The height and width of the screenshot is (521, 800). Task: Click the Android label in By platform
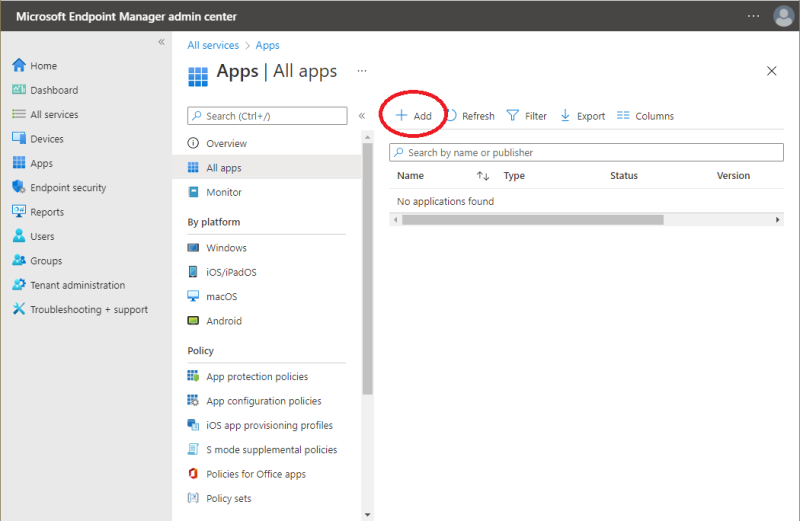[x=224, y=320]
